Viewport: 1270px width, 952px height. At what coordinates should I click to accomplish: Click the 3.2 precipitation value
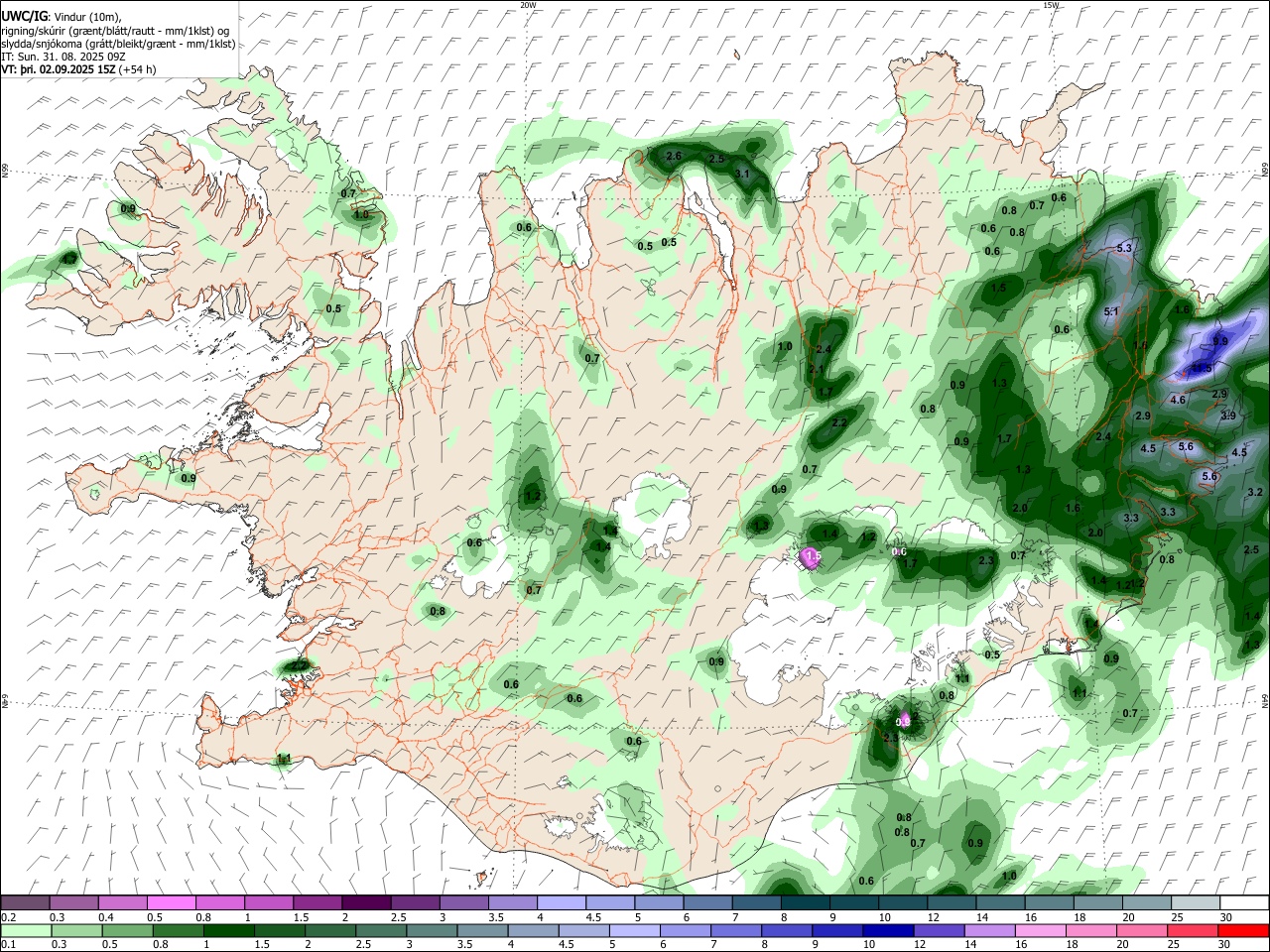click(x=1254, y=492)
